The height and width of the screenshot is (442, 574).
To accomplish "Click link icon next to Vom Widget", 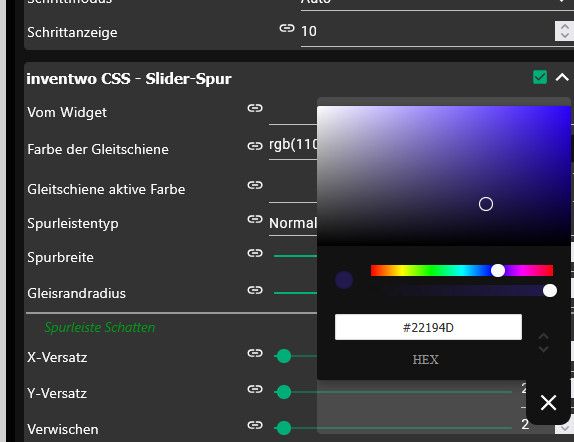I will coord(255,108).
